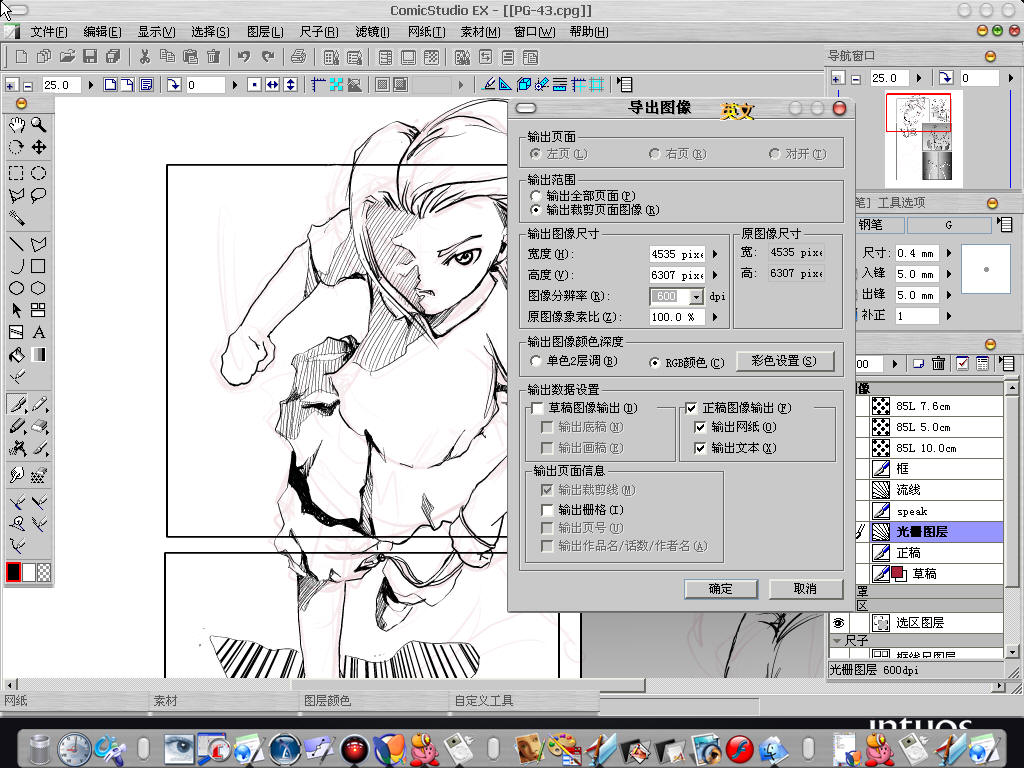Viewport: 1024px width, 768px height.
Task: Select the Magic Wand tool
Action: (16, 217)
